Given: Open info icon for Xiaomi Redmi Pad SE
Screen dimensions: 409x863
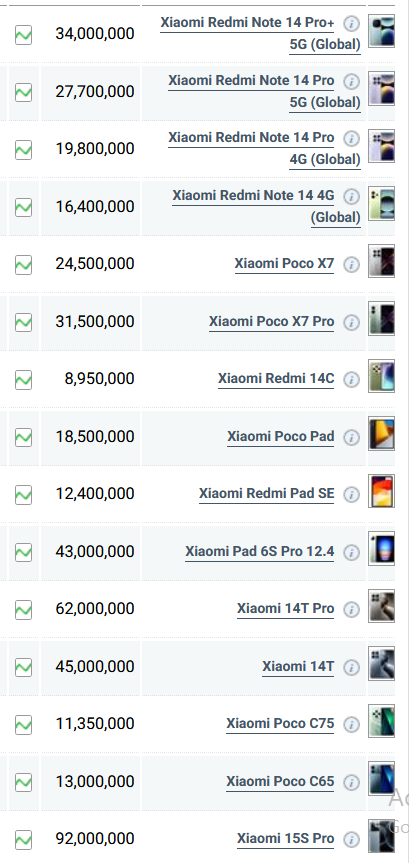Looking at the screenshot, I should (352, 495).
